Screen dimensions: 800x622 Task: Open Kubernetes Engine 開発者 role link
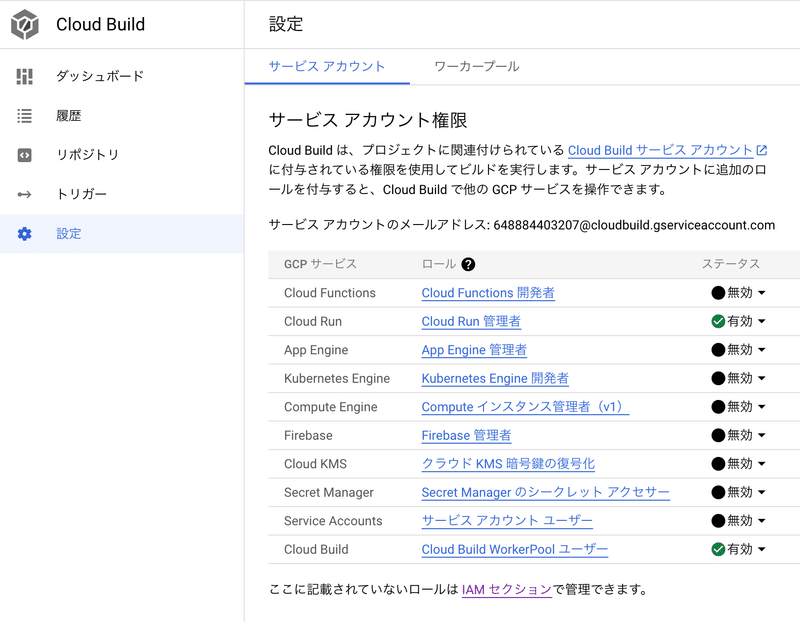495,379
